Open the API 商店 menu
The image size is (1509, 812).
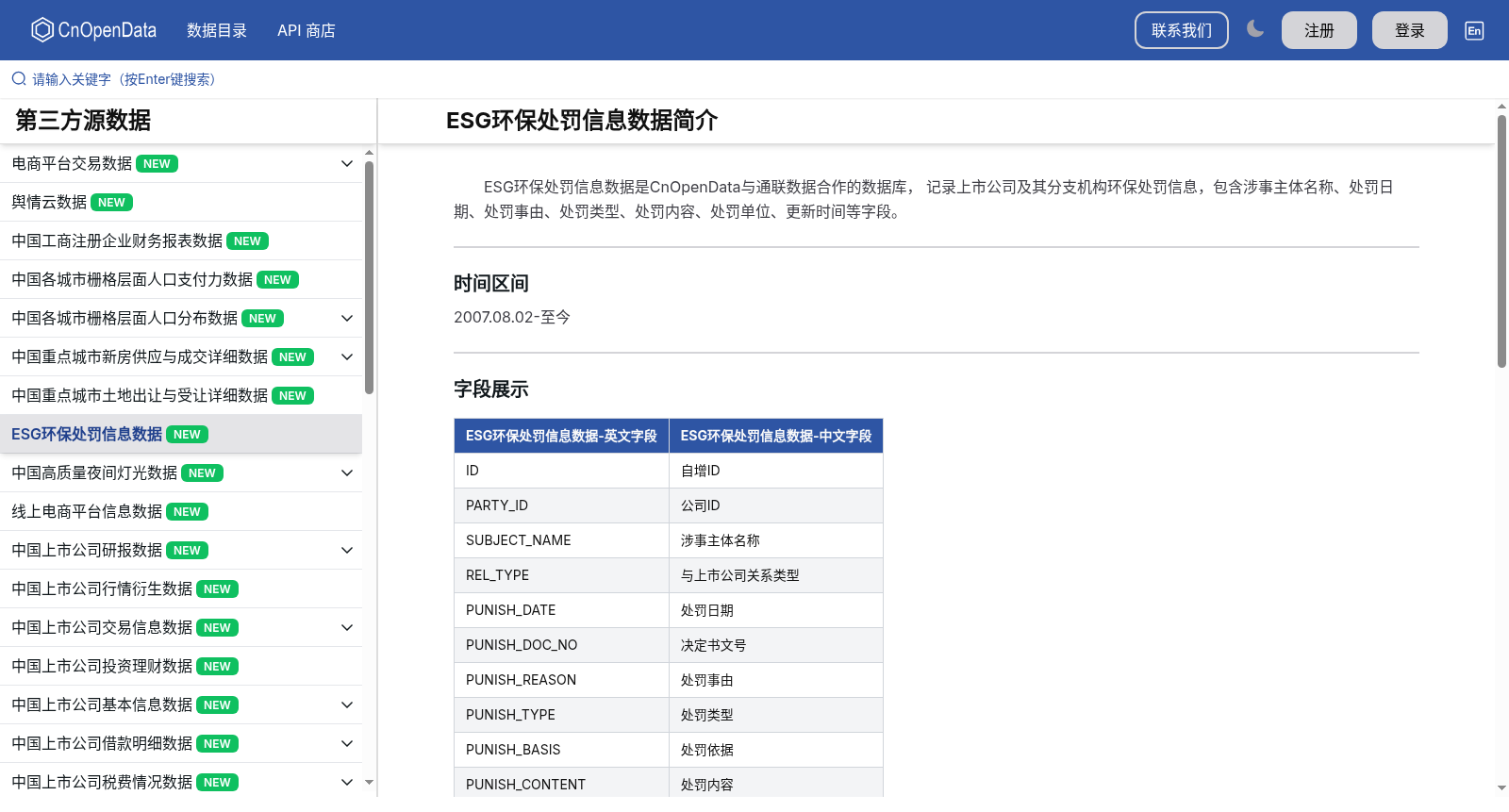click(x=307, y=30)
